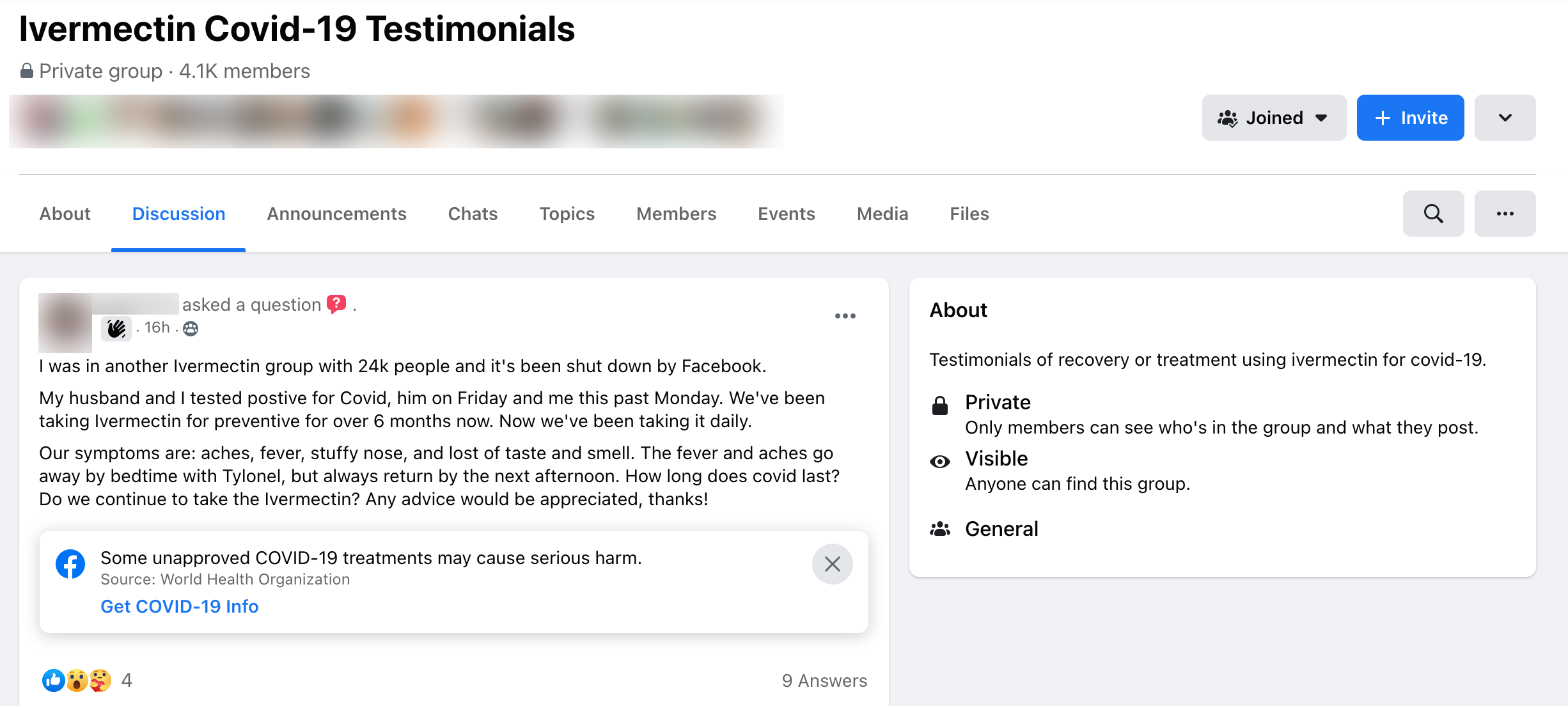
Task: Expand the chevron next to Invite
Action: [x=1505, y=118]
